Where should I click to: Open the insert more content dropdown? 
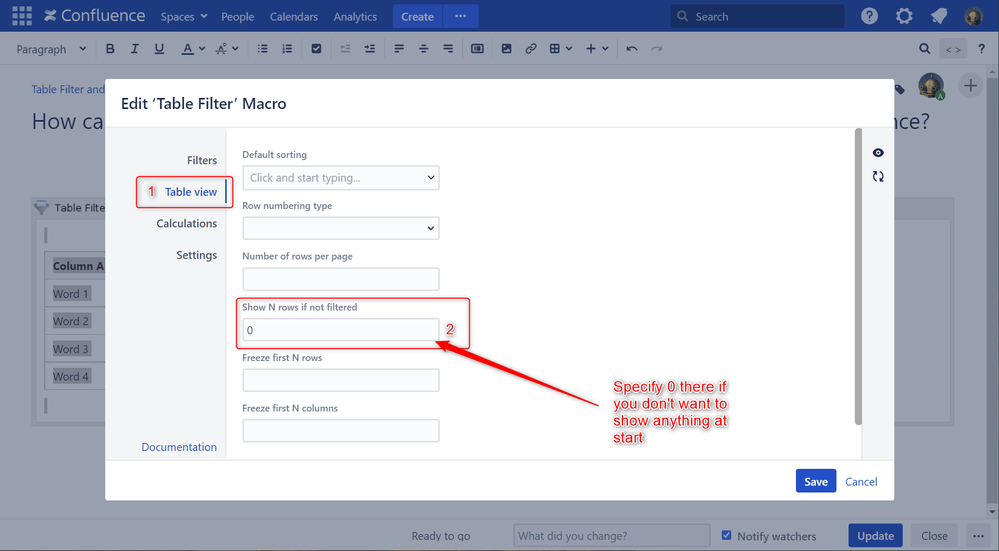click(597, 49)
